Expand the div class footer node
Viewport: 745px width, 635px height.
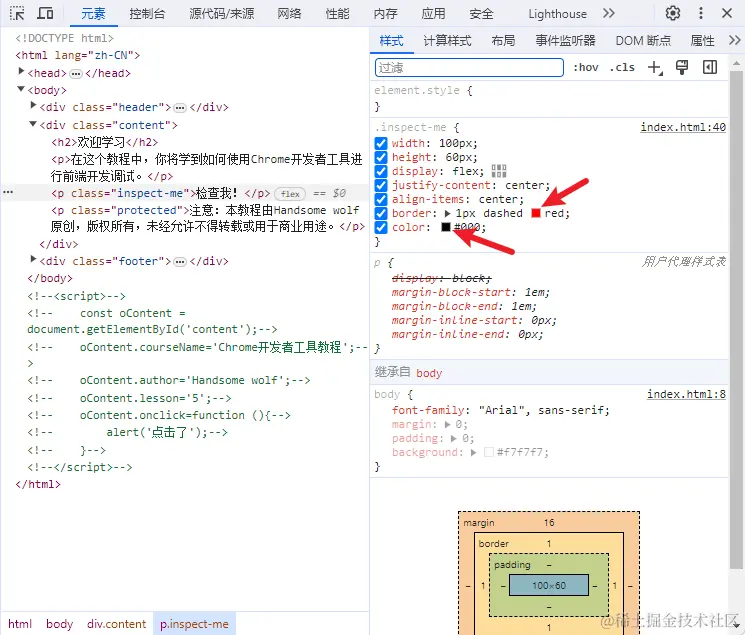[33, 259]
